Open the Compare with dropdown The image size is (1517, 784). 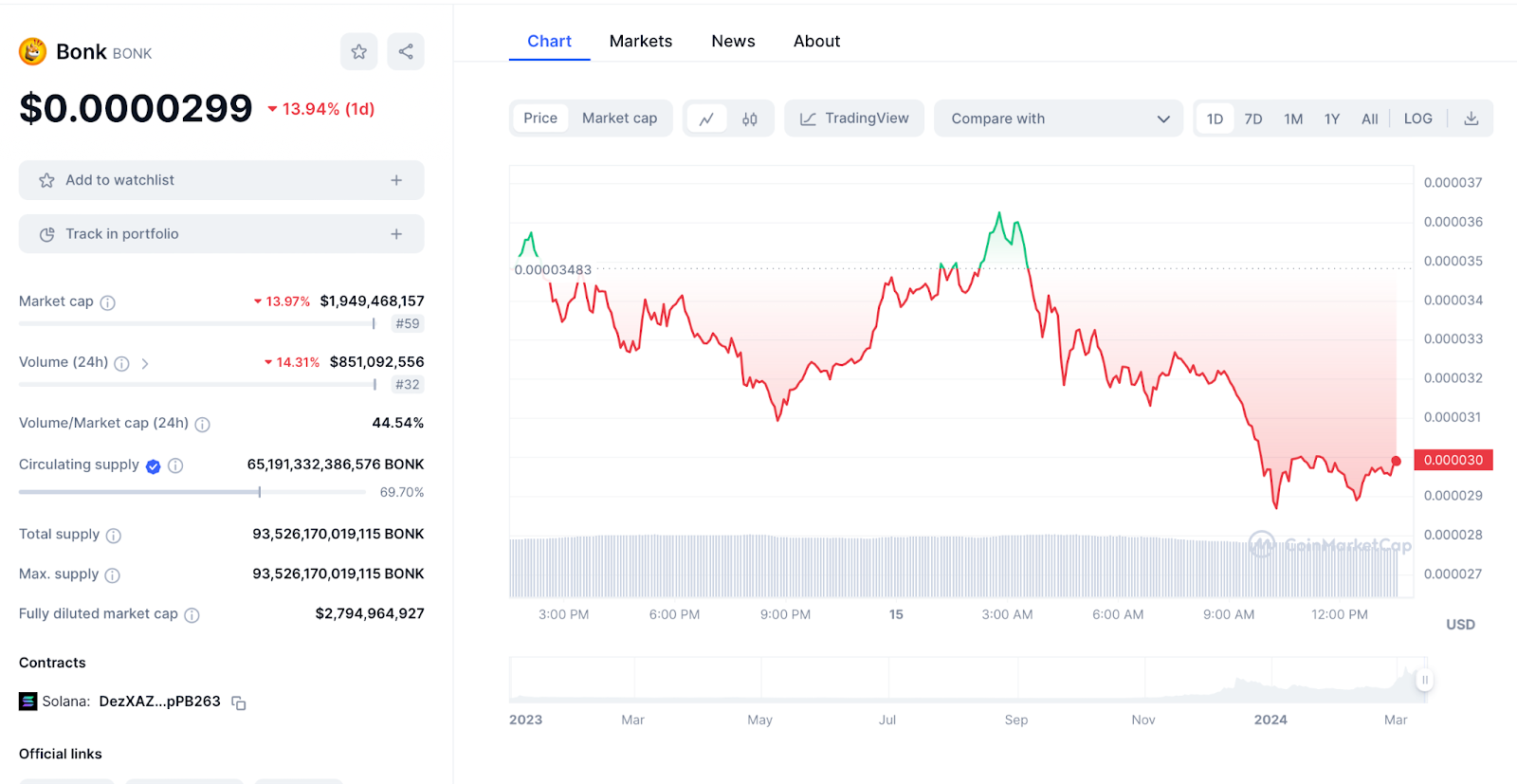click(1058, 119)
